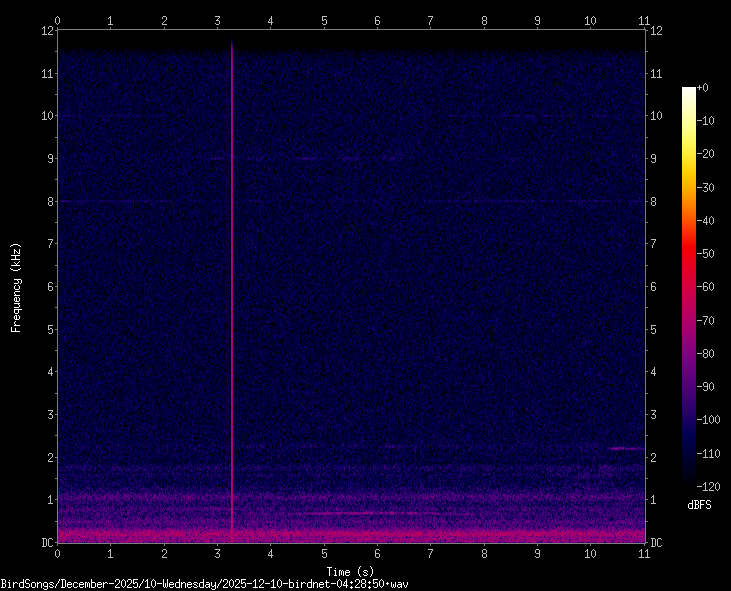
Task: Click the 0 second tick on top axis
Action: point(57,19)
